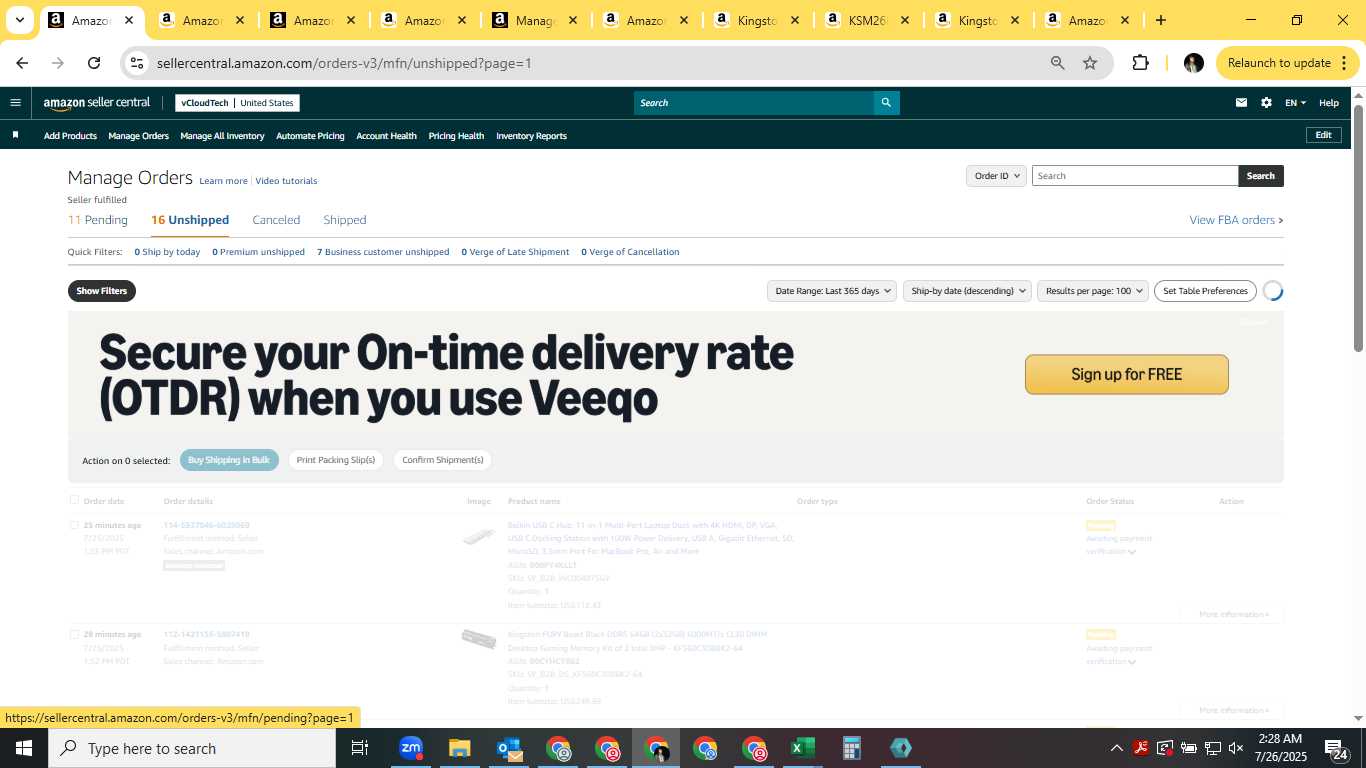This screenshot has width=1366, height=768.
Task: Toggle the speaker volume tray icon
Action: point(1236,748)
